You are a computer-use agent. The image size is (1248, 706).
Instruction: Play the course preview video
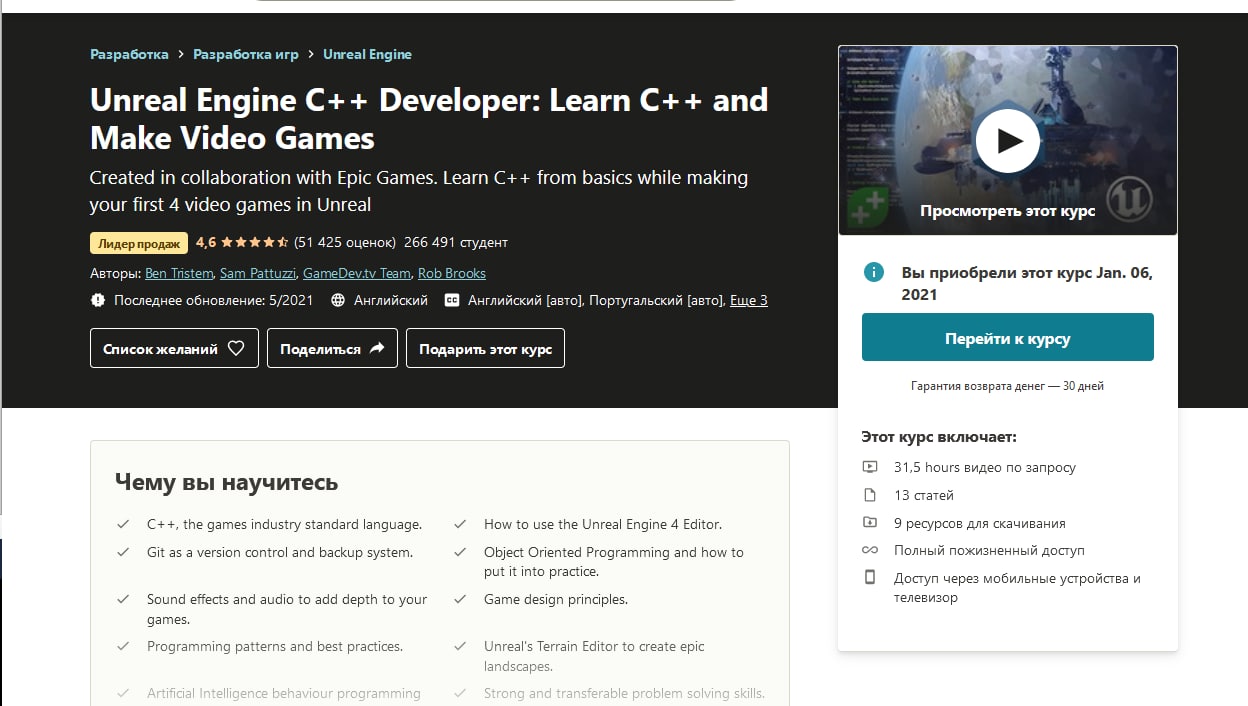[x=1008, y=141]
